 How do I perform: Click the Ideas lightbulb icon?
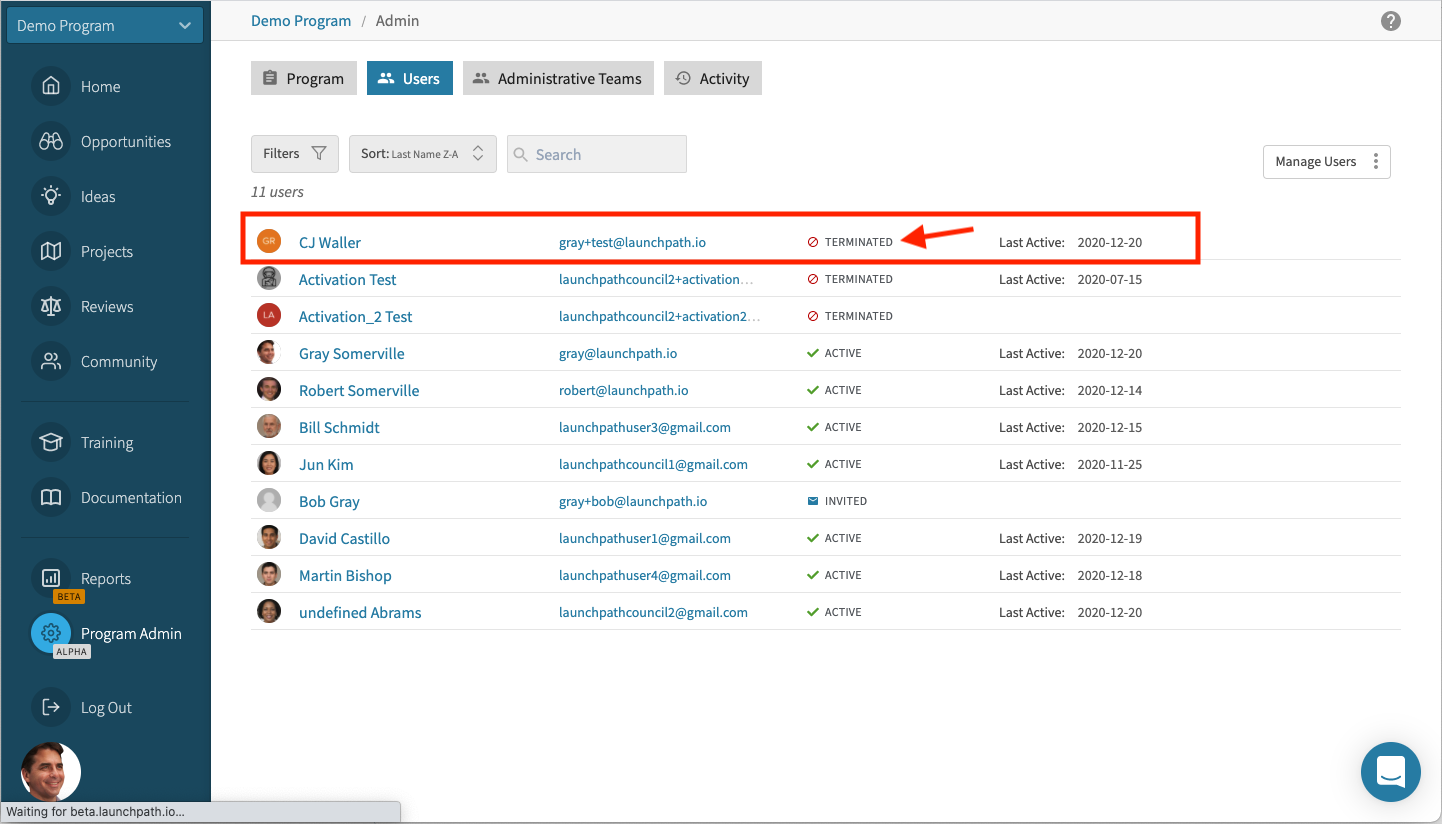[x=51, y=197]
